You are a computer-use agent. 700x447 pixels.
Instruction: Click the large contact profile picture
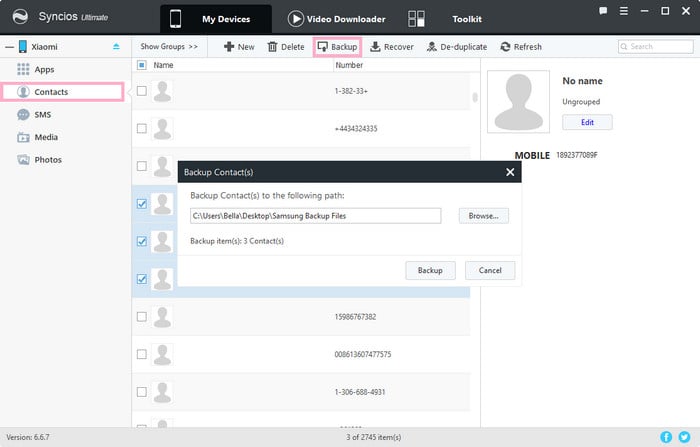(x=518, y=101)
